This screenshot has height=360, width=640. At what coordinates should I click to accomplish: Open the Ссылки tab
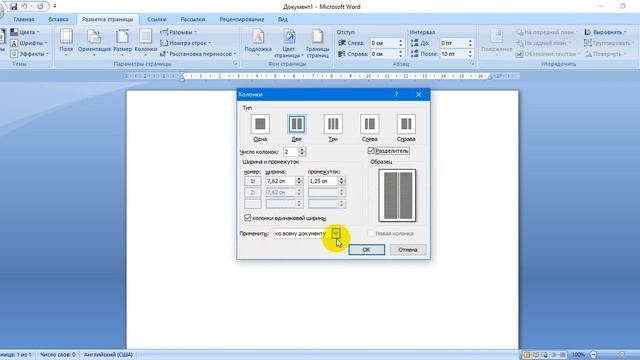click(x=157, y=19)
